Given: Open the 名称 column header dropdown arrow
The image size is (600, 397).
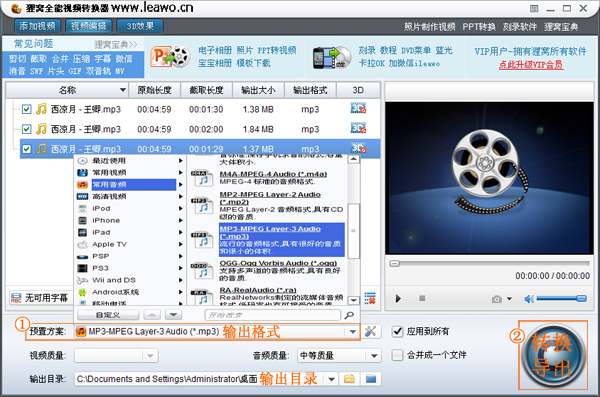Looking at the screenshot, I should pyautogui.click(x=122, y=90).
